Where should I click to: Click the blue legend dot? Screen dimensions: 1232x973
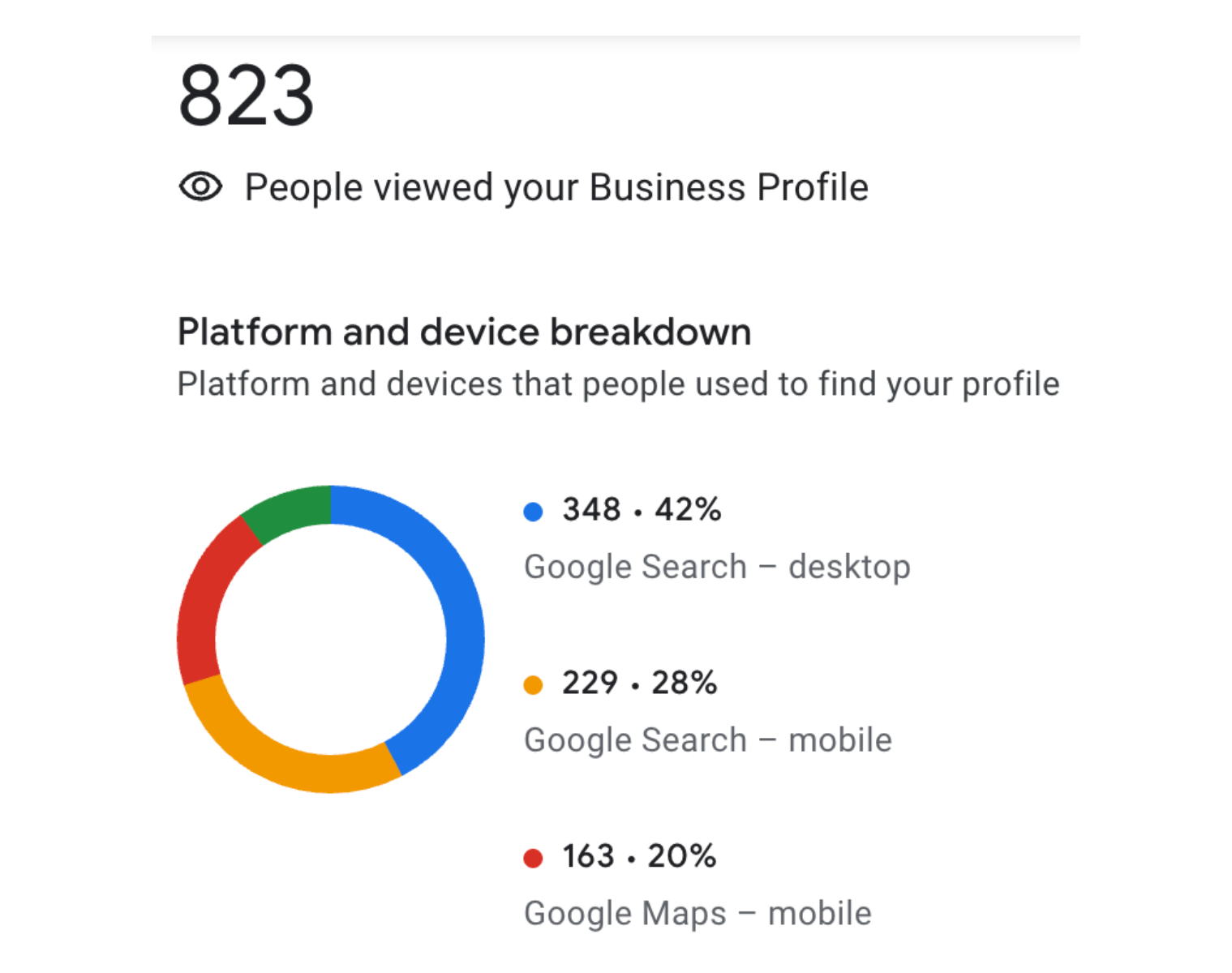click(x=533, y=512)
